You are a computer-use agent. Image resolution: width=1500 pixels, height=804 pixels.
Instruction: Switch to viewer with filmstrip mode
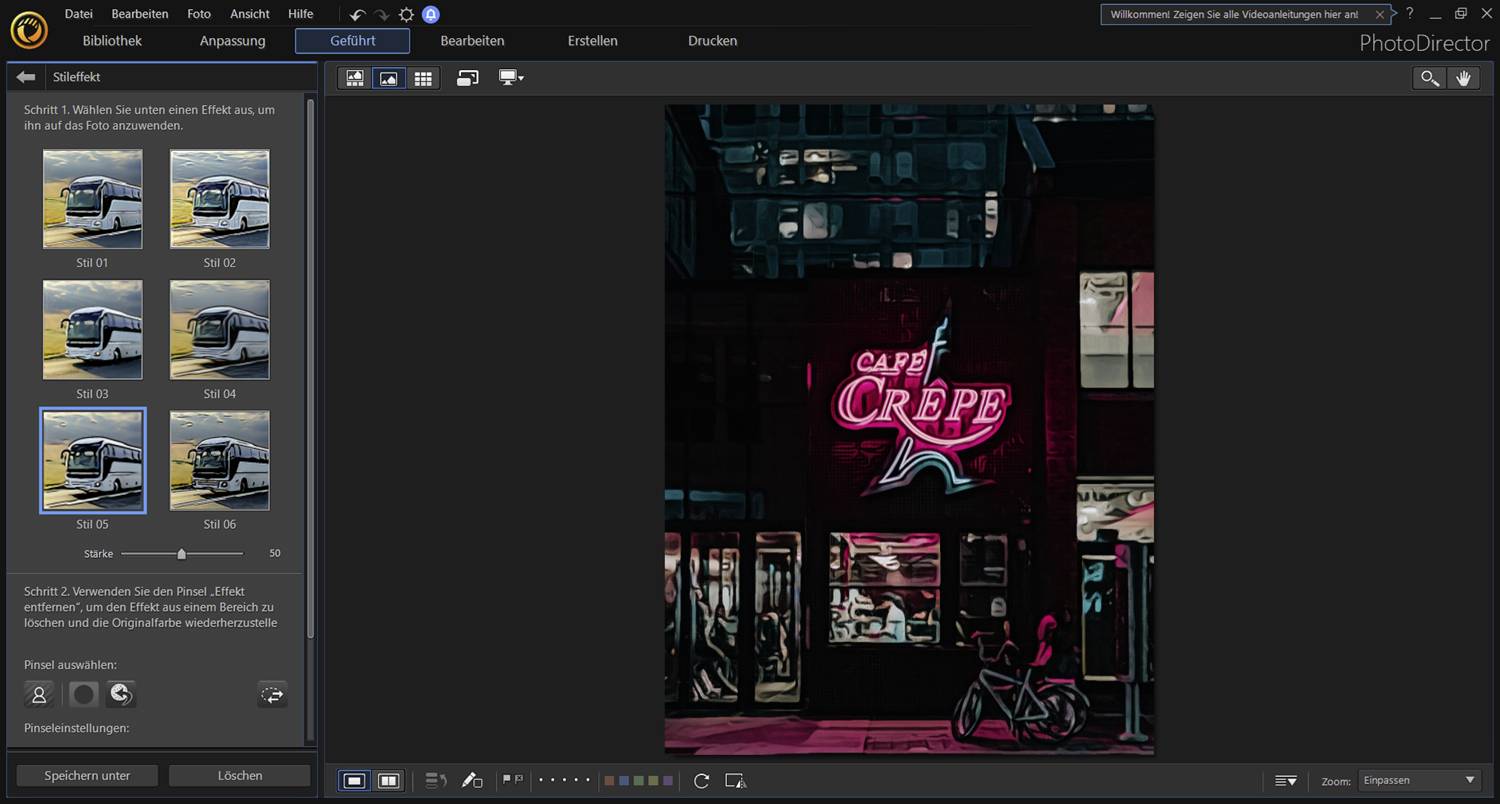(355, 78)
